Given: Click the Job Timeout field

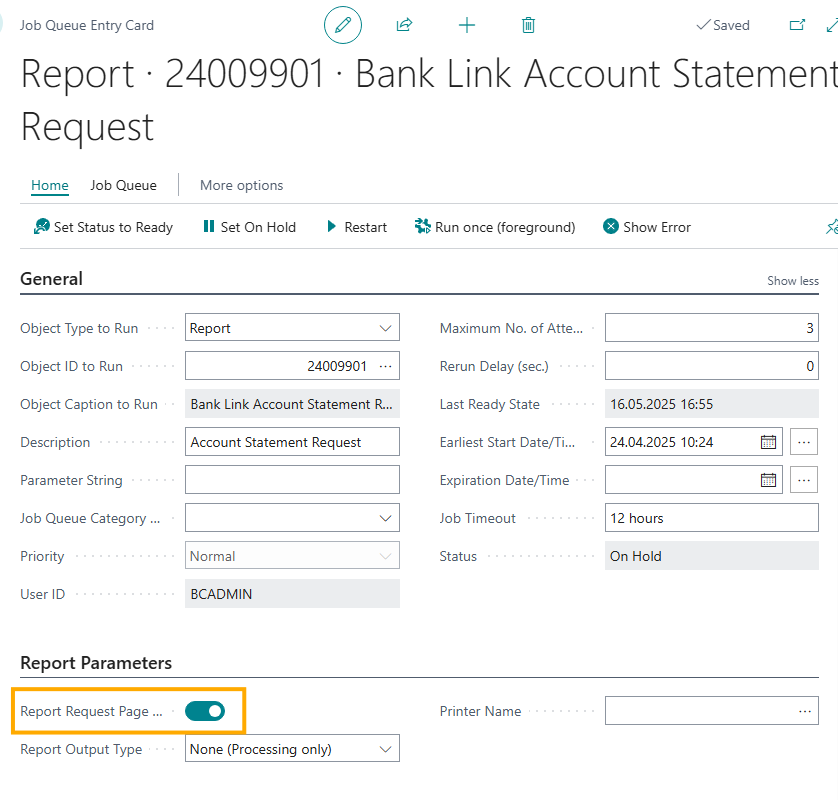Looking at the screenshot, I should (711, 518).
